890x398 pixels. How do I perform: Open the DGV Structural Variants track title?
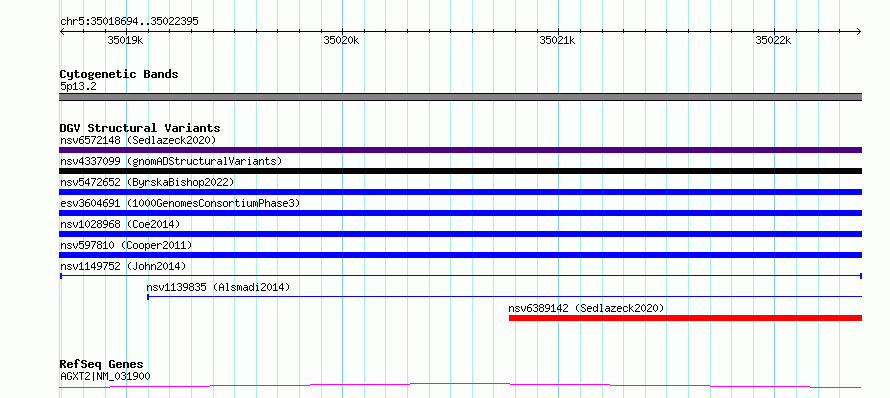tap(140, 128)
